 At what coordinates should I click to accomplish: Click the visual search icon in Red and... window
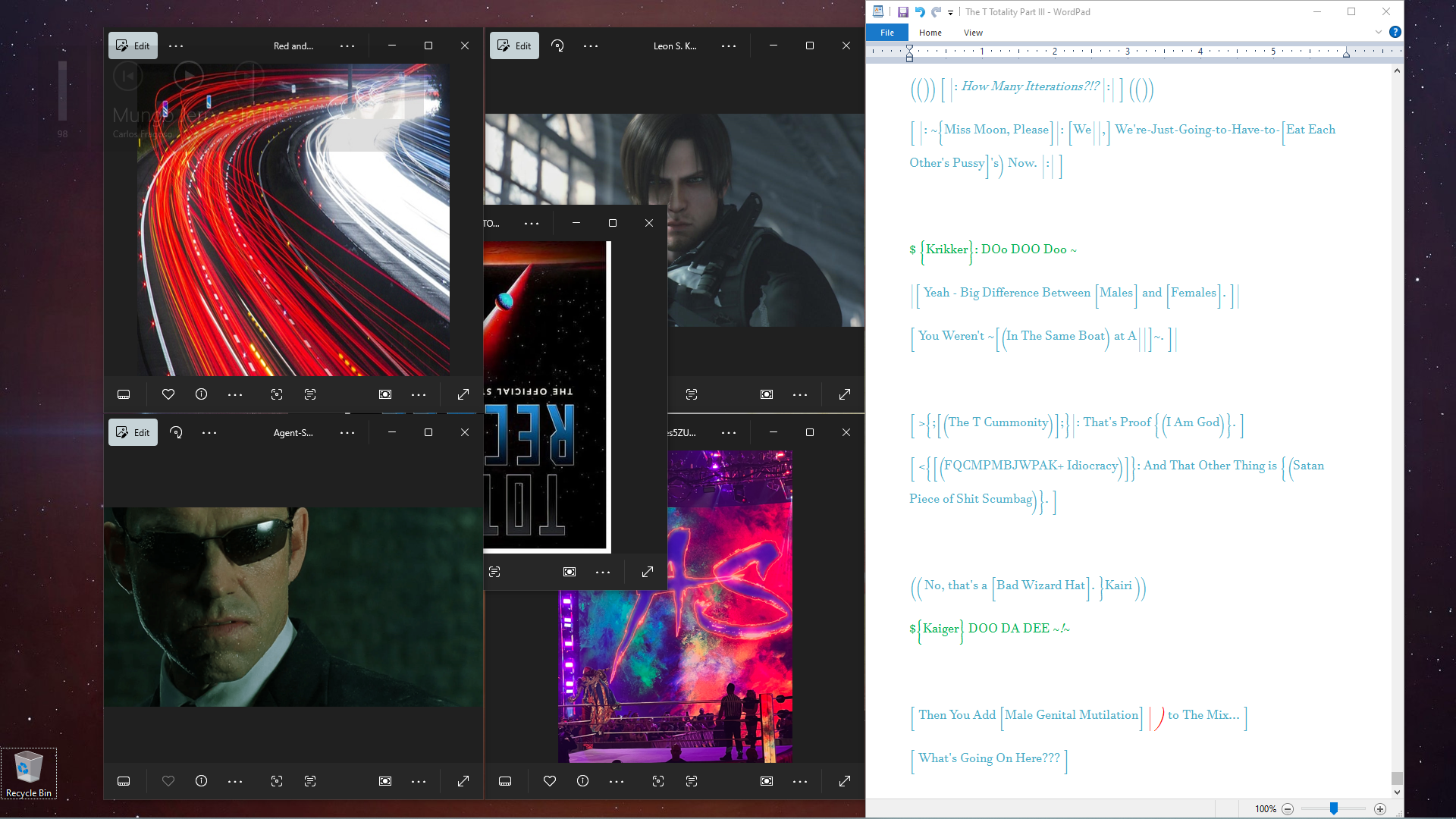pos(277,394)
